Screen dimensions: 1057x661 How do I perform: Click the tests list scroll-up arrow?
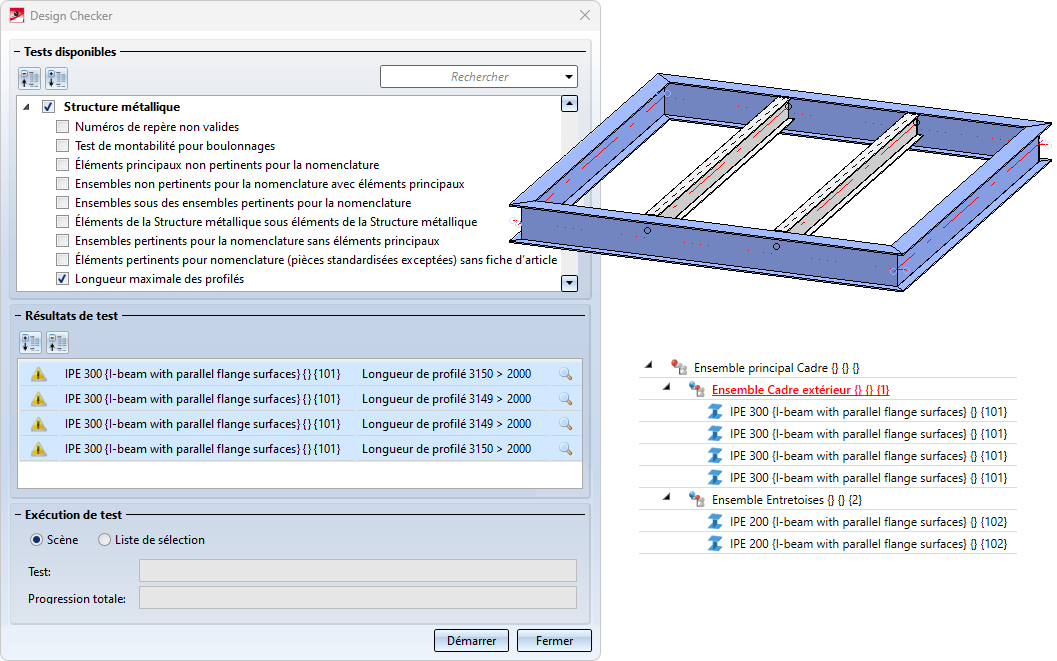pos(570,104)
